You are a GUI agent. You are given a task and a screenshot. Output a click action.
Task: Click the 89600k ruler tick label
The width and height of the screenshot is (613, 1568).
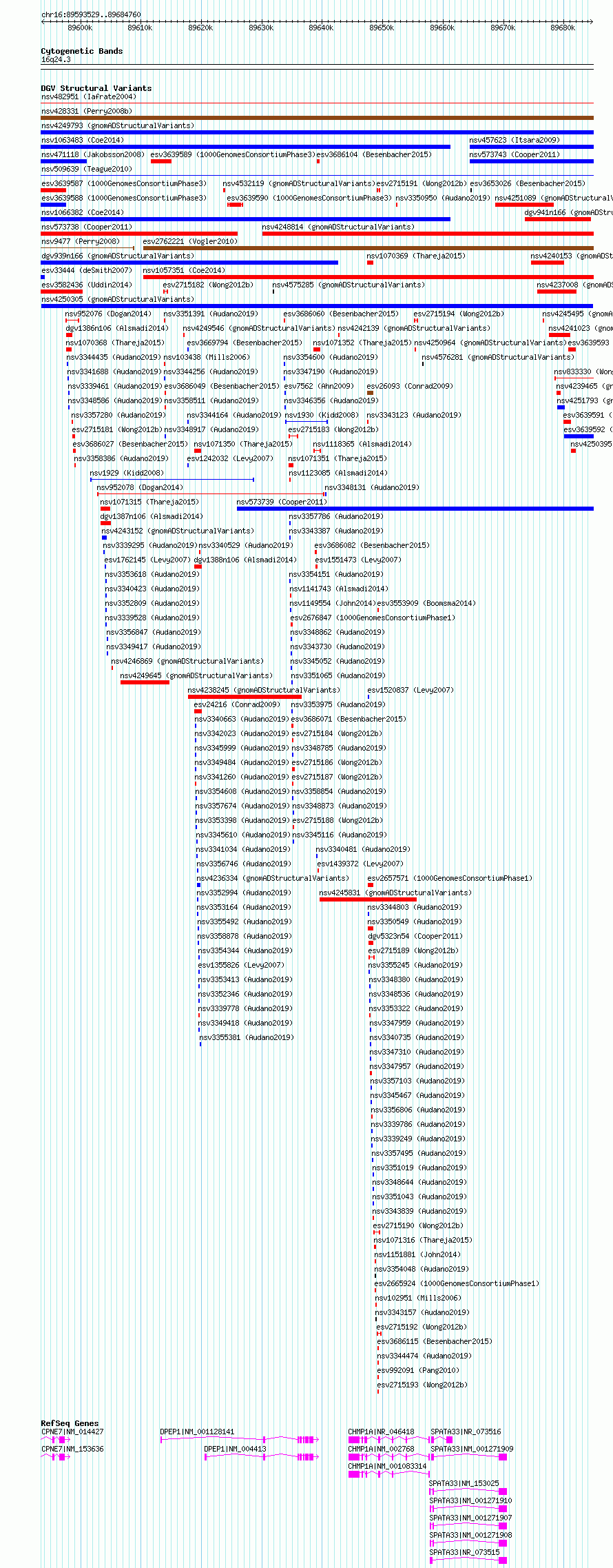coord(80,28)
